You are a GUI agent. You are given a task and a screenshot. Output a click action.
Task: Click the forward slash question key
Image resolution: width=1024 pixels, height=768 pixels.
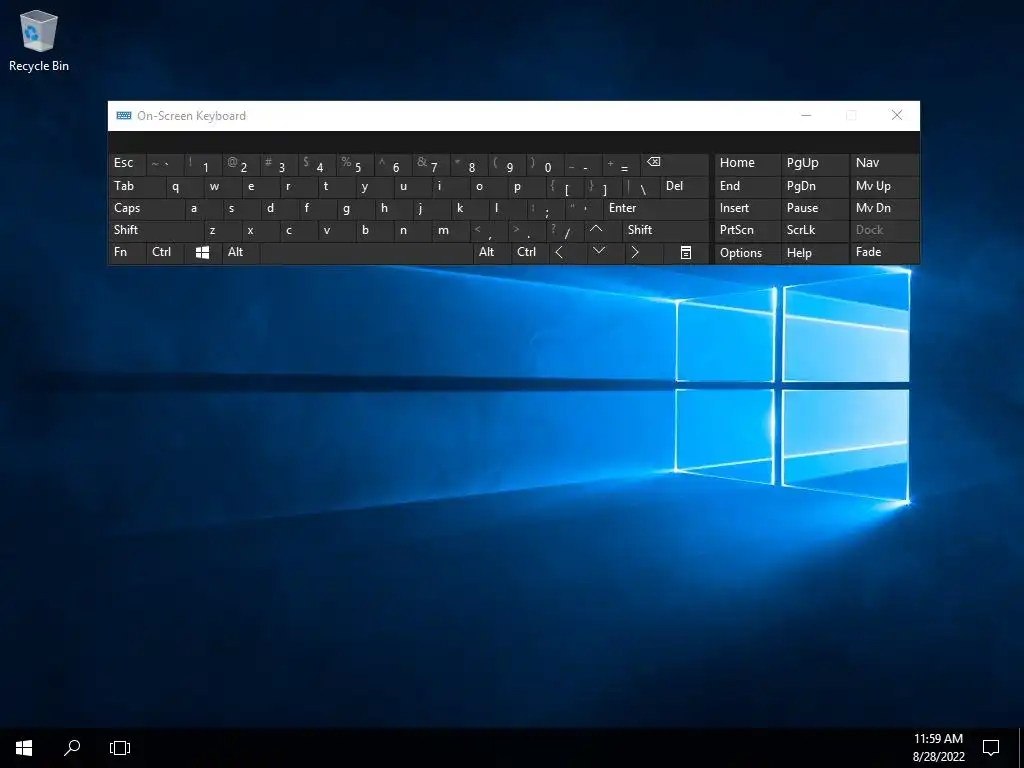566,230
